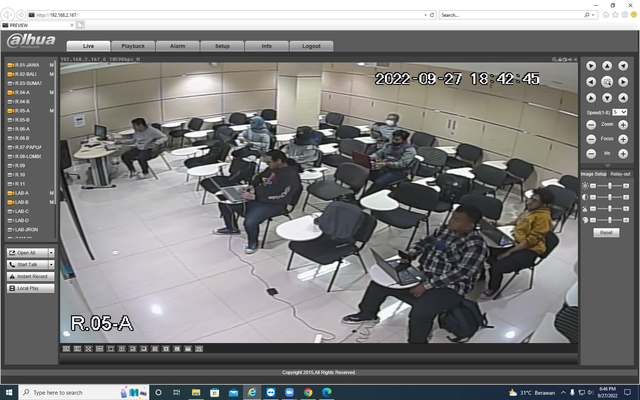Switch to the Live tab
The height and width of the screenshot is (400, 640).
88,46
